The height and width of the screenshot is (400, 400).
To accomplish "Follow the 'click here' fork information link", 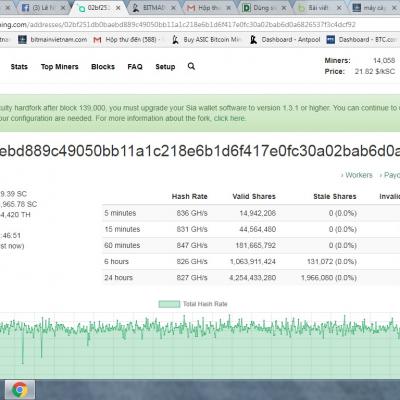I will pos(230,118).
